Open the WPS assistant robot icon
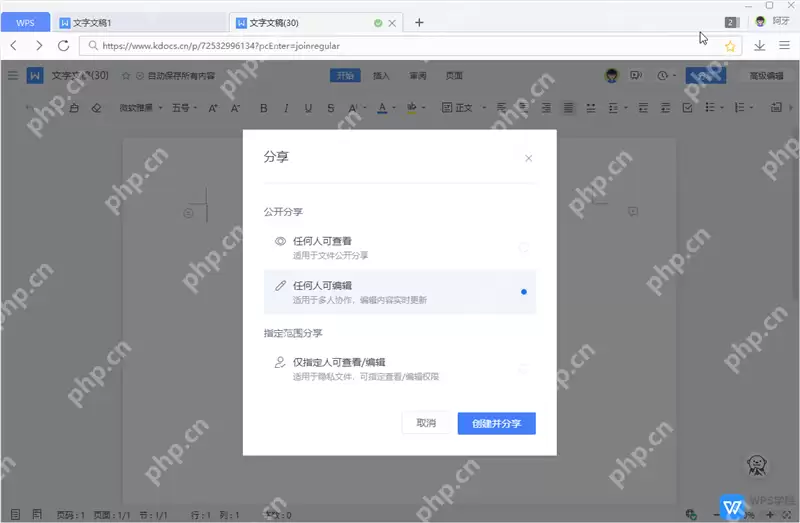This screenshot has height=523, width=800. [757, 465]
